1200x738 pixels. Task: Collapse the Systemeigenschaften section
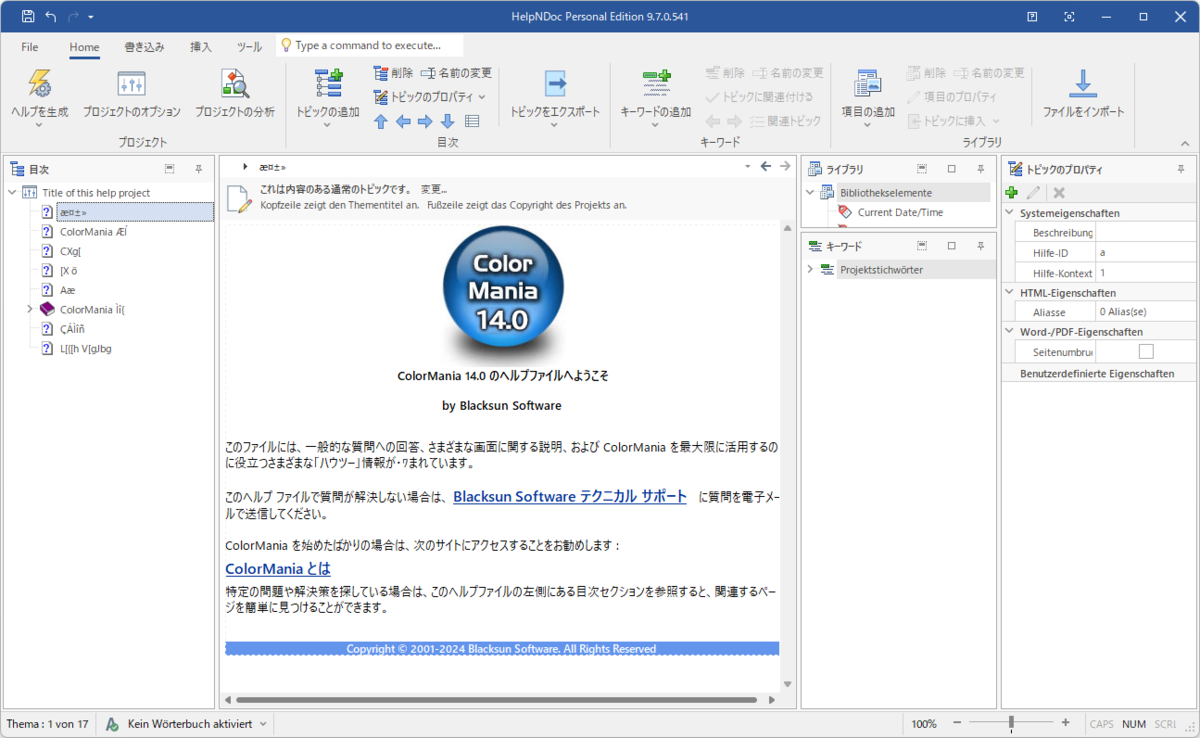coord(1009,213)
